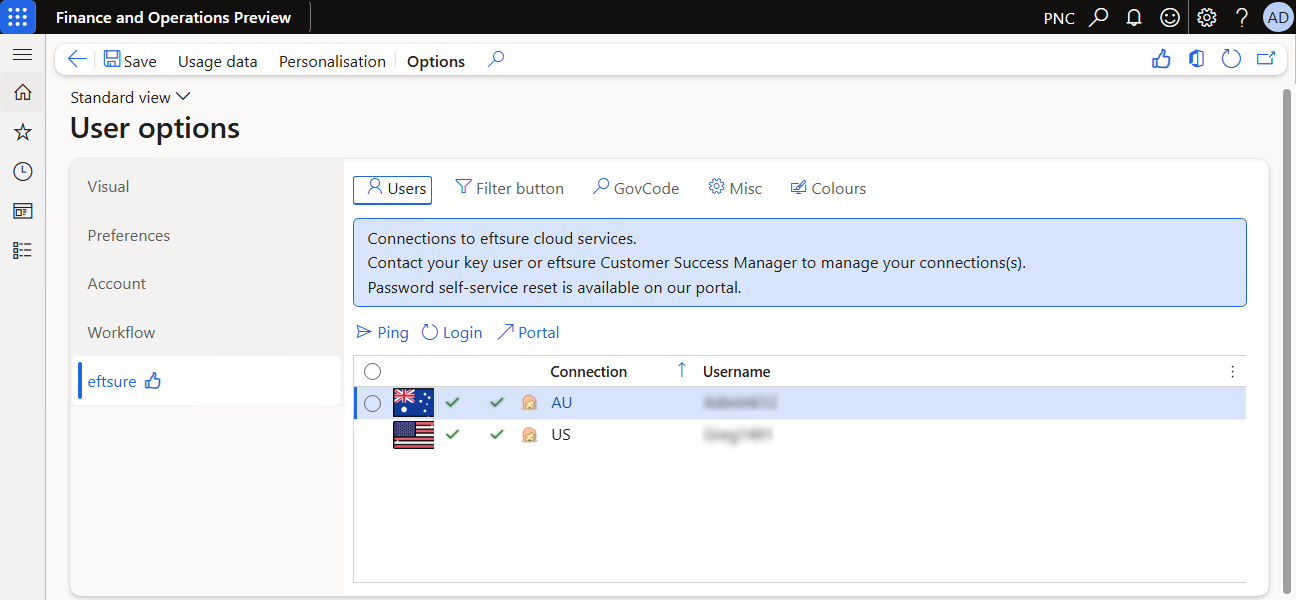
Task: Click the back arrow in the action bar
Action: [x=76, y=60]
